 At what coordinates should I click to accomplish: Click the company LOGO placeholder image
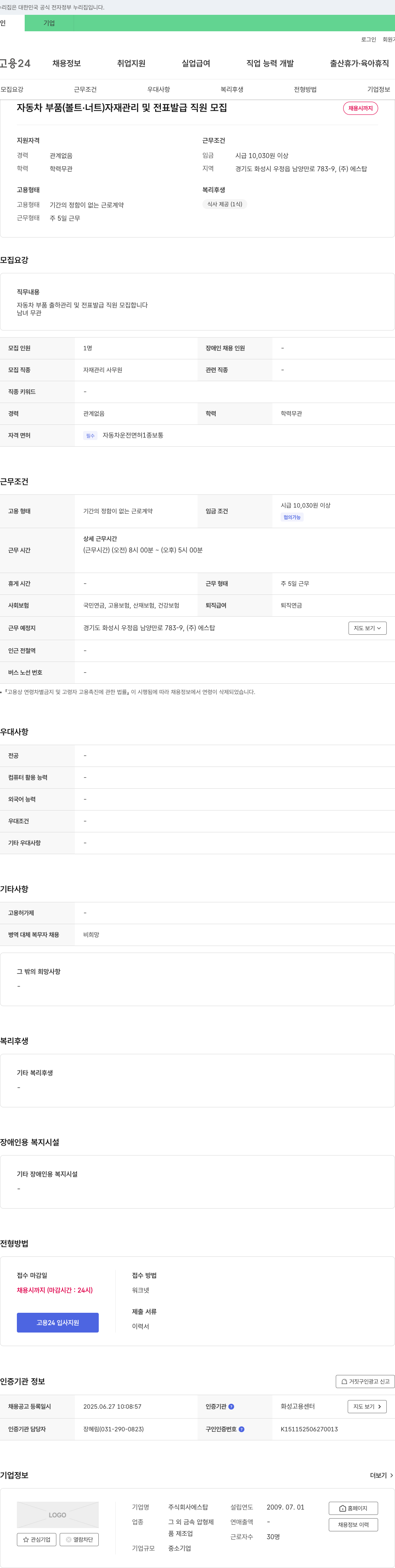[x=58, y=1515]
